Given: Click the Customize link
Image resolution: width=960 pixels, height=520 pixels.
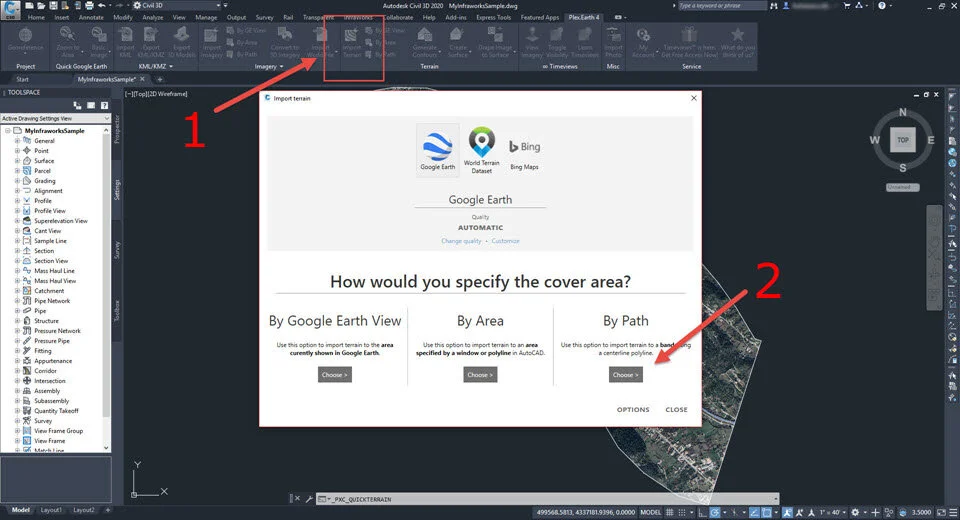Looking at the screenshot, I should 506,241.
